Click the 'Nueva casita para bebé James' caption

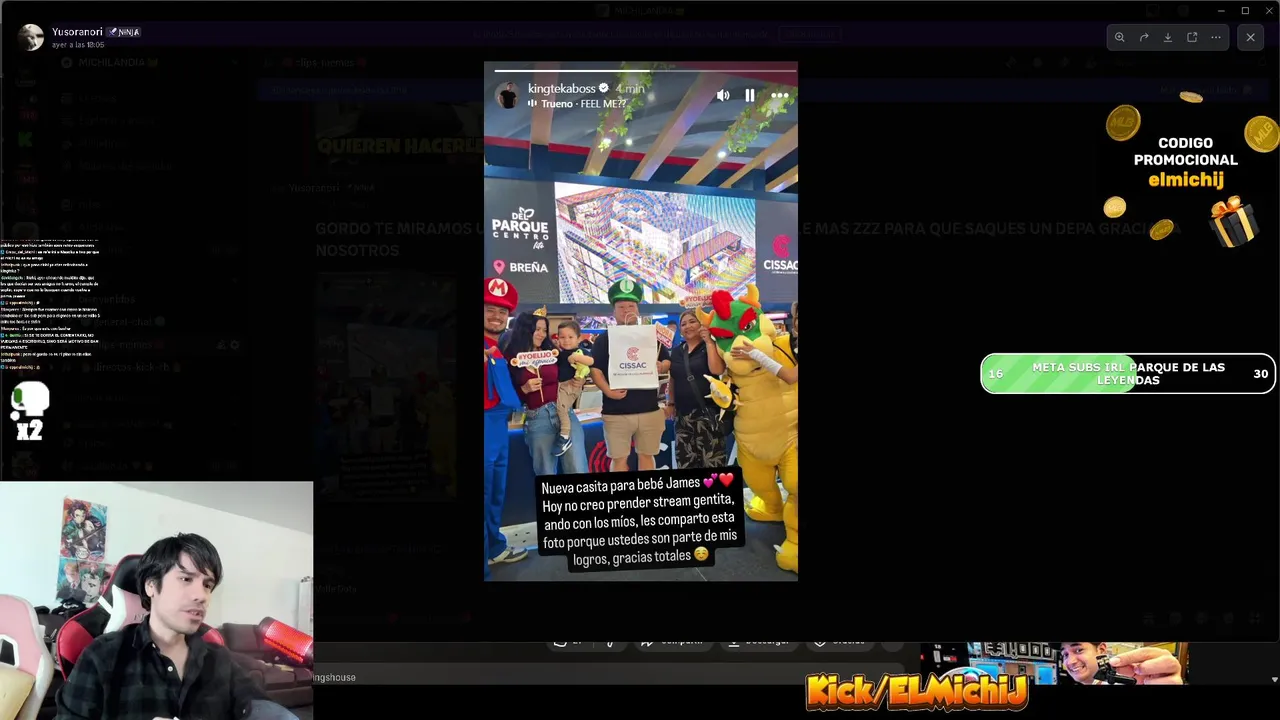click(x=639, y=519)
